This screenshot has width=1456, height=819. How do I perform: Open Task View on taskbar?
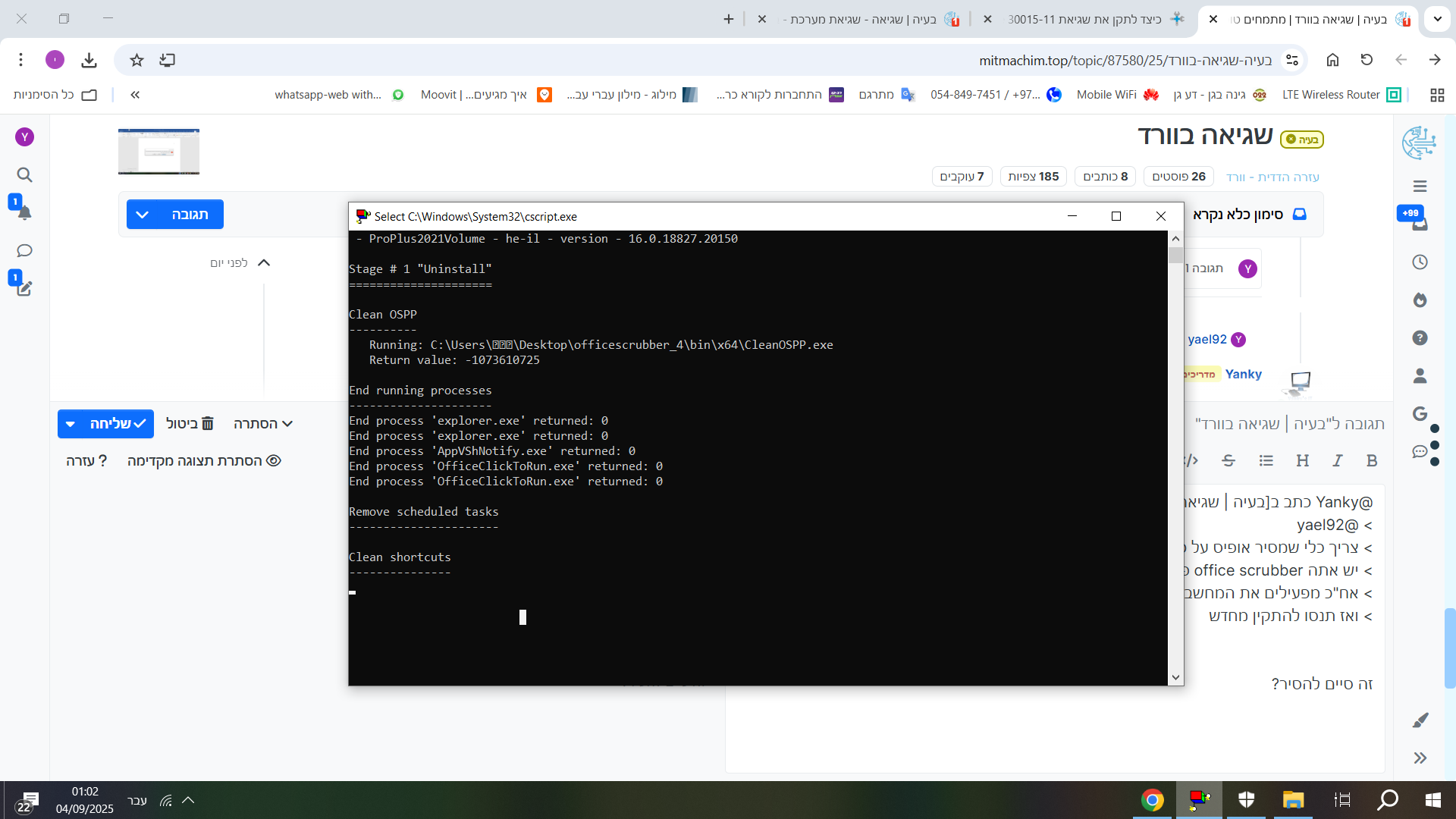click(1341, 800)
